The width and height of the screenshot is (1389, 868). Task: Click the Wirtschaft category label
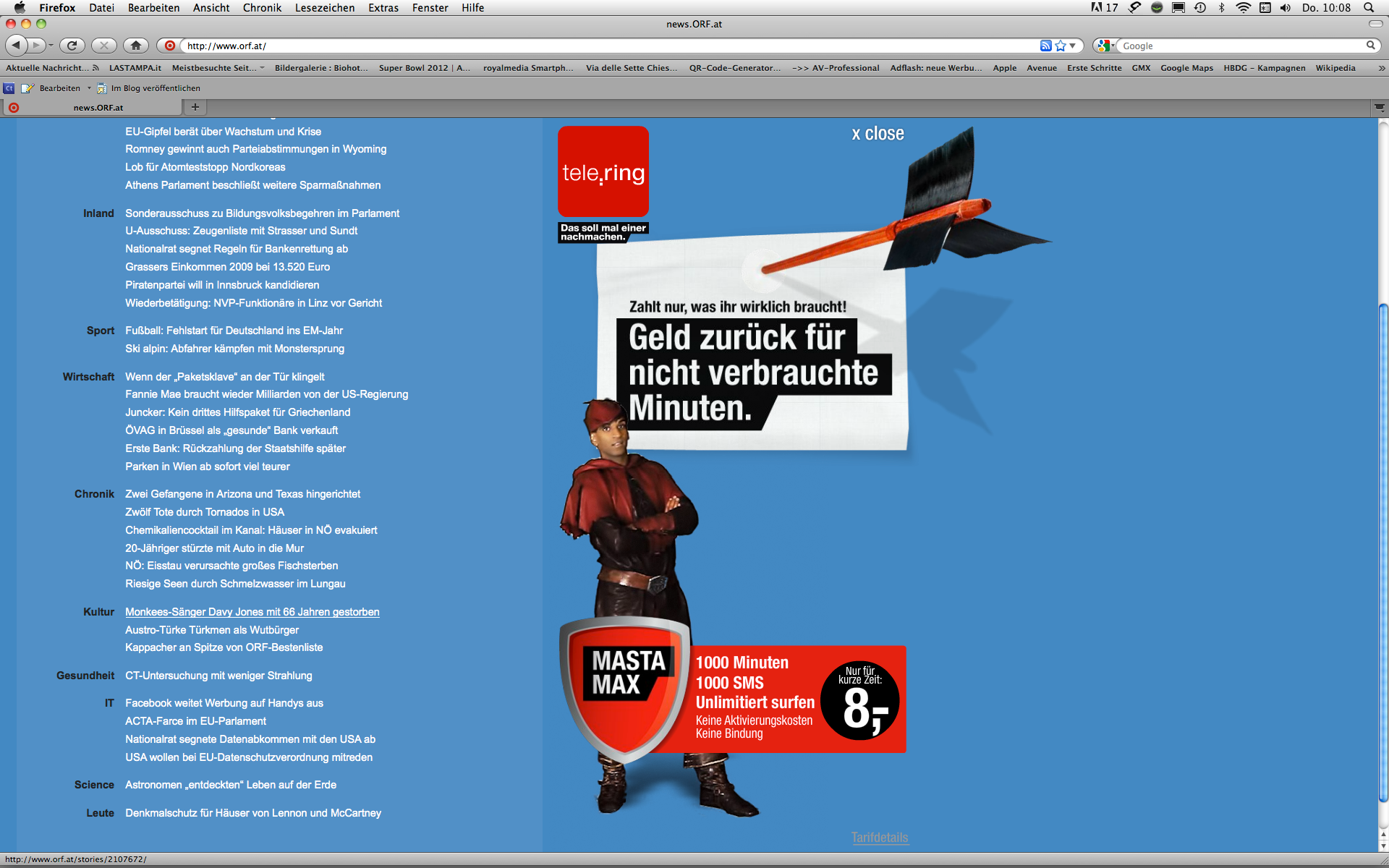88,377
